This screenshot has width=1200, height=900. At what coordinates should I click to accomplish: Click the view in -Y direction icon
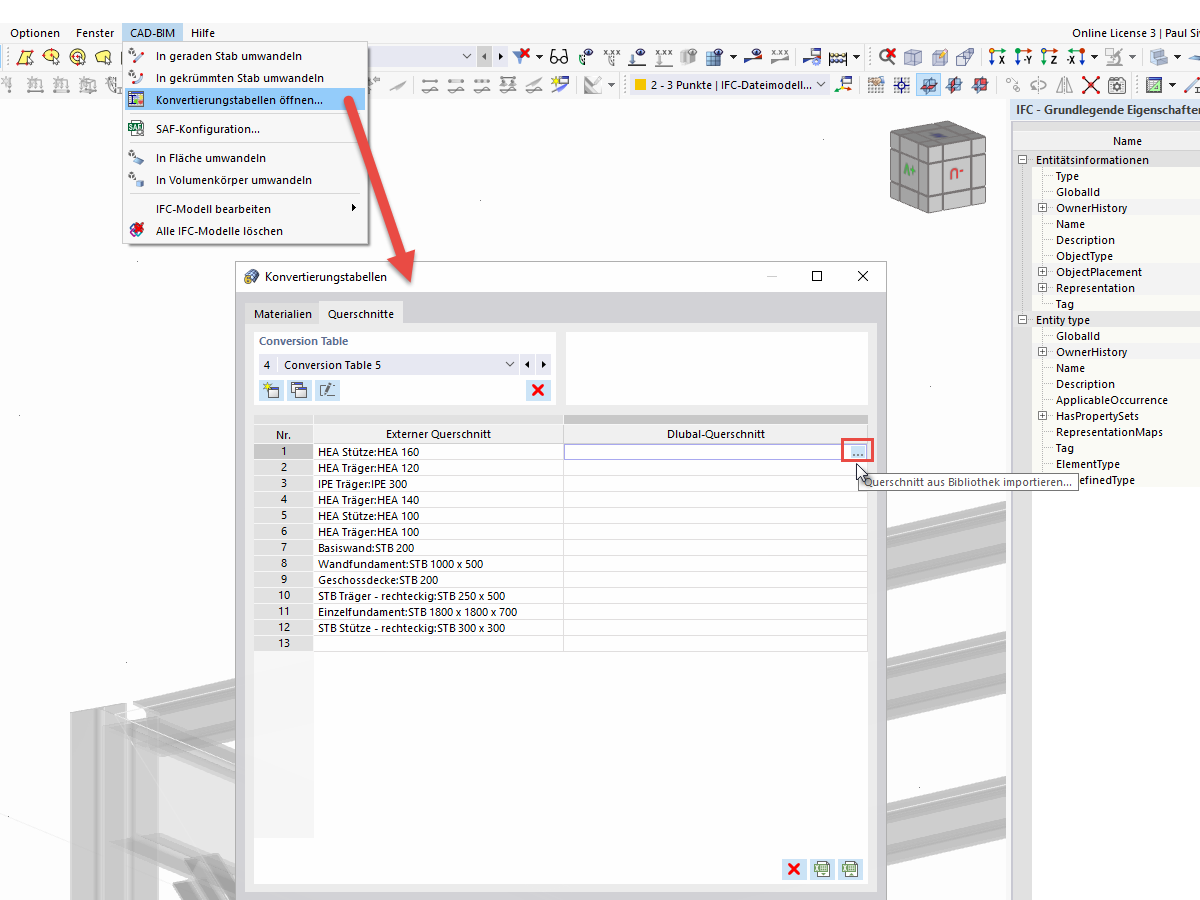click(1023, 56)
